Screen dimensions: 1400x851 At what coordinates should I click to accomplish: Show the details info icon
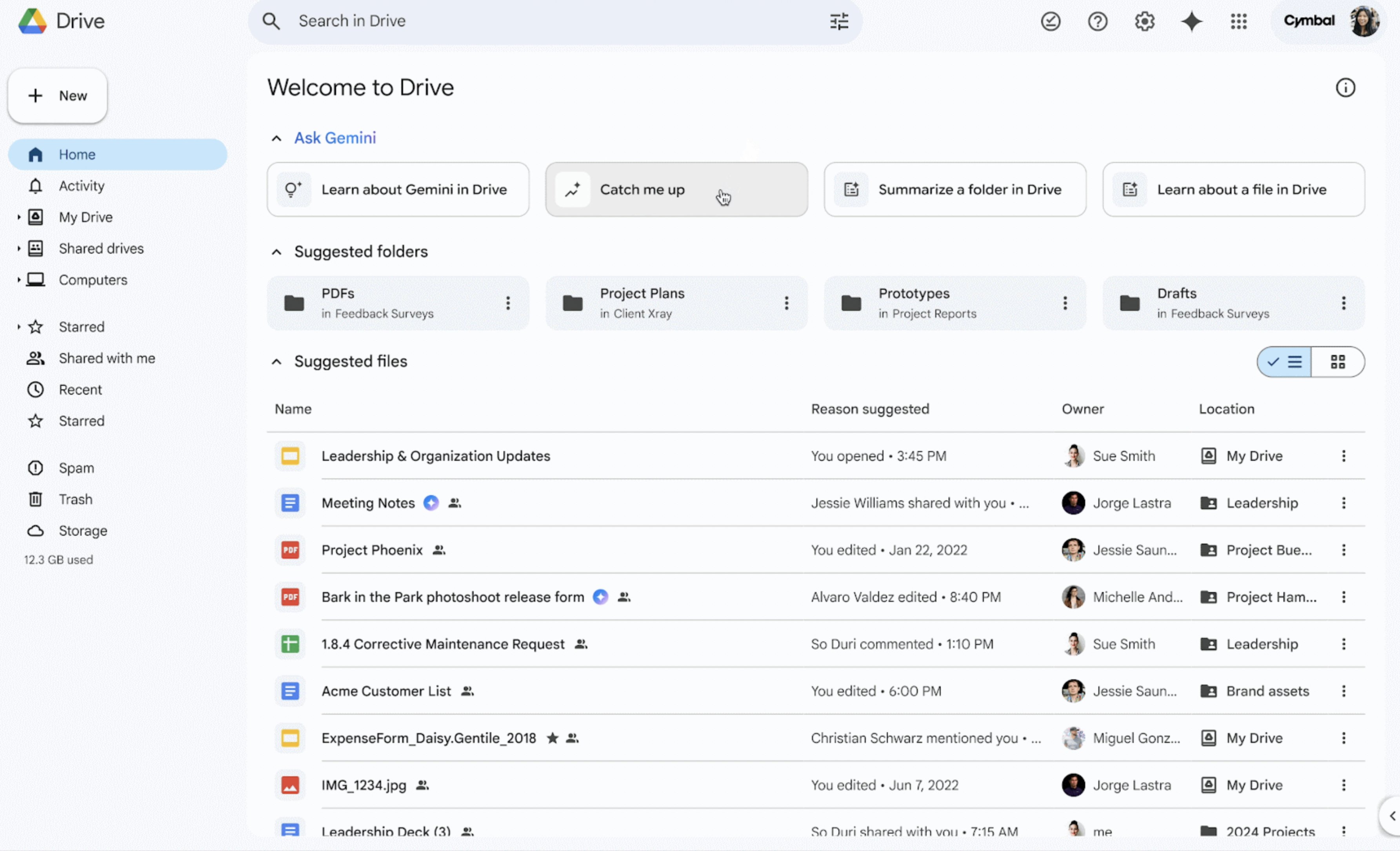(x=1345, y=87)
